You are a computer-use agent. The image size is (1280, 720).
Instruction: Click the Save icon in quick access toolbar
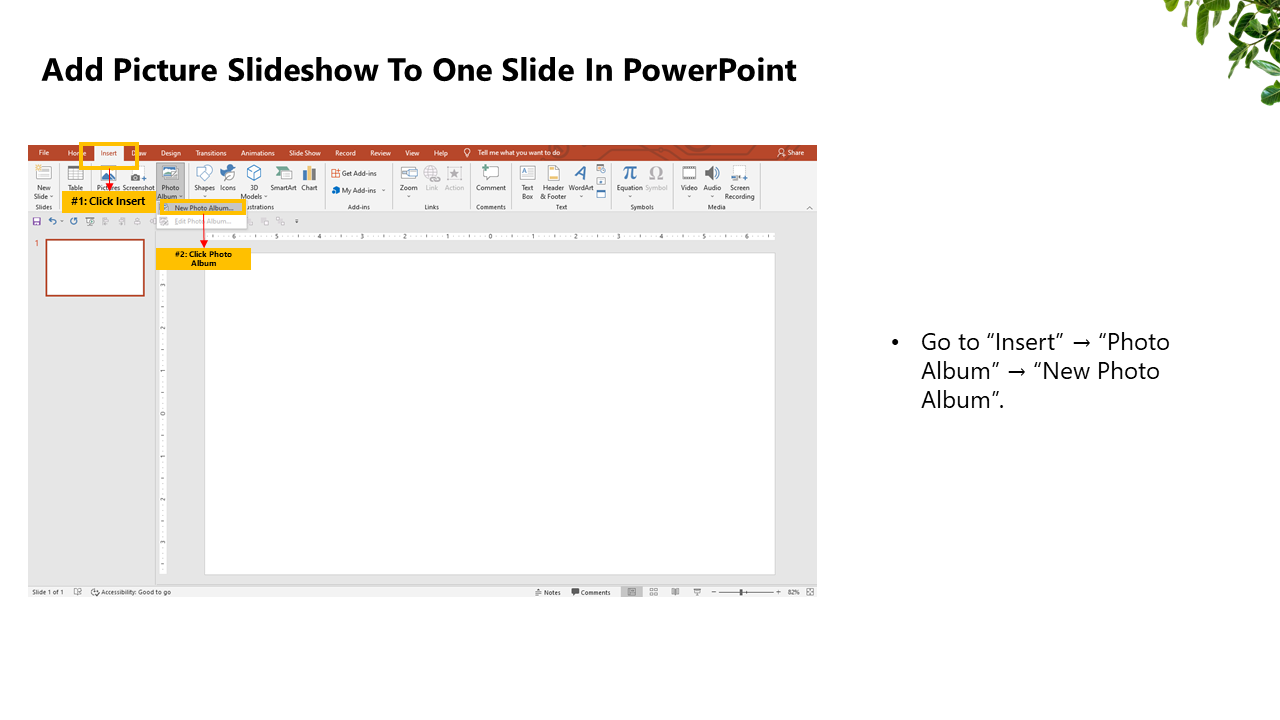[x=37, y=221]
